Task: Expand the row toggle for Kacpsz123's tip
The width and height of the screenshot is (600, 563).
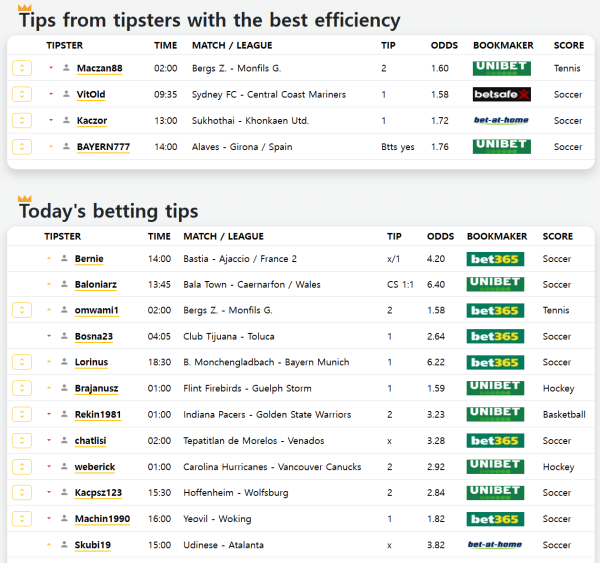Action: (x=21, y=493)
